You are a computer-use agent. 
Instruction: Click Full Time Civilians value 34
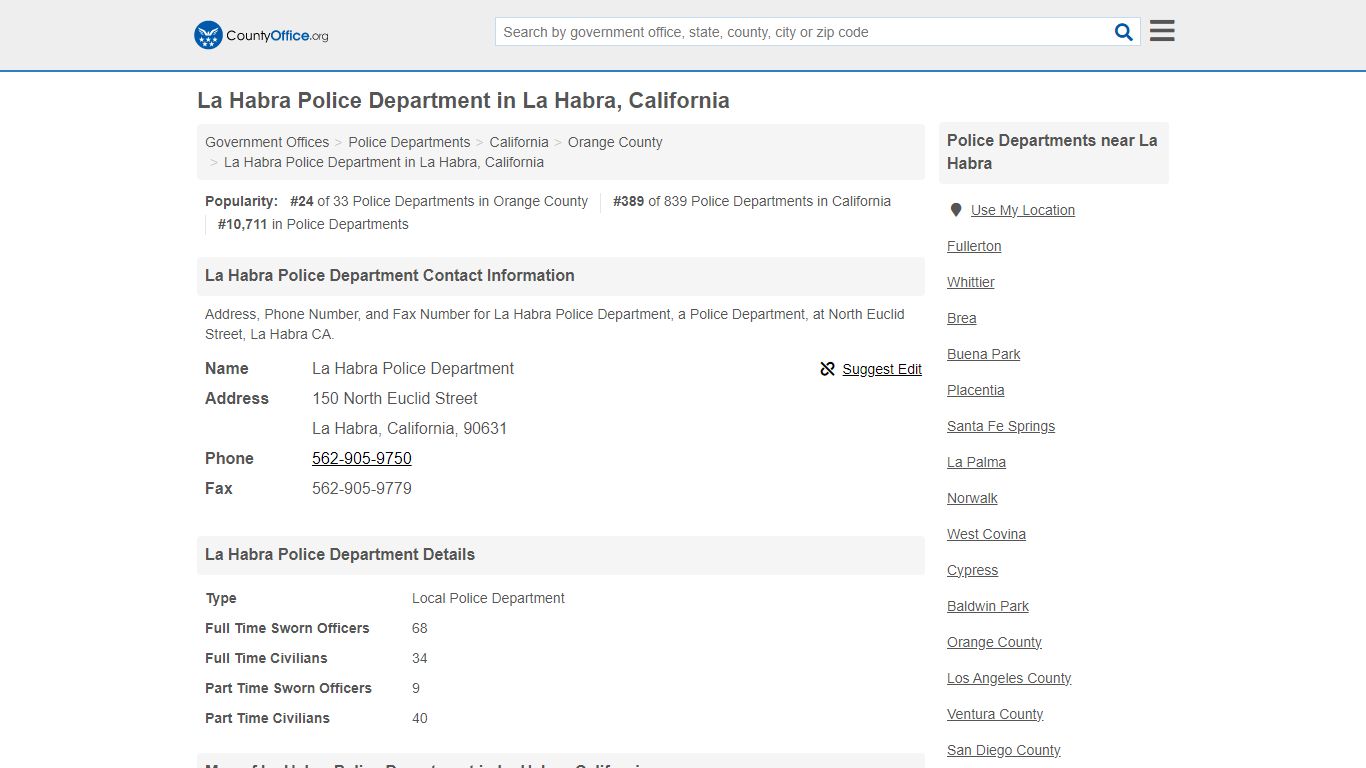pos(420,658)
